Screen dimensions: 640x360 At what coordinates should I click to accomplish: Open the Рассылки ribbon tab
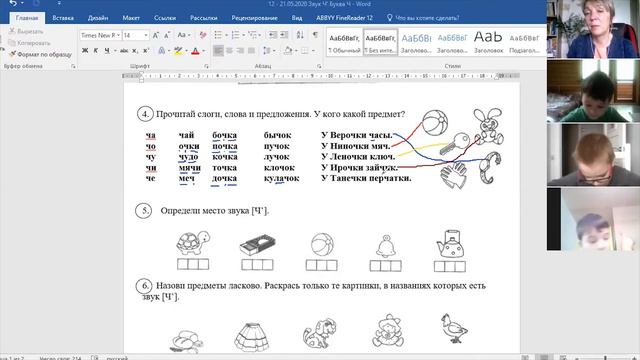(x=204, y=18)
